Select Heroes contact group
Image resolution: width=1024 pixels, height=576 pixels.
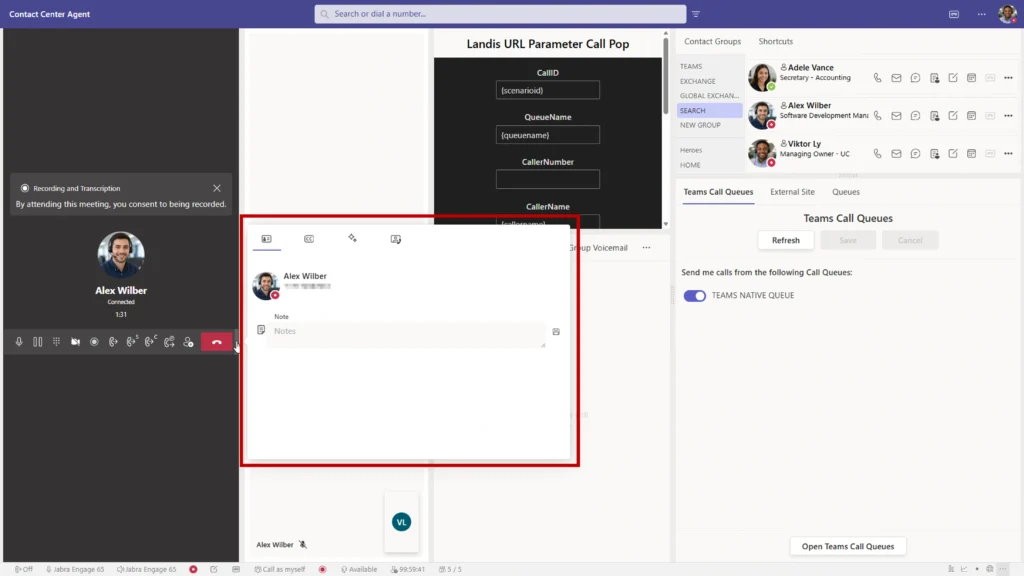coord(691,150)
